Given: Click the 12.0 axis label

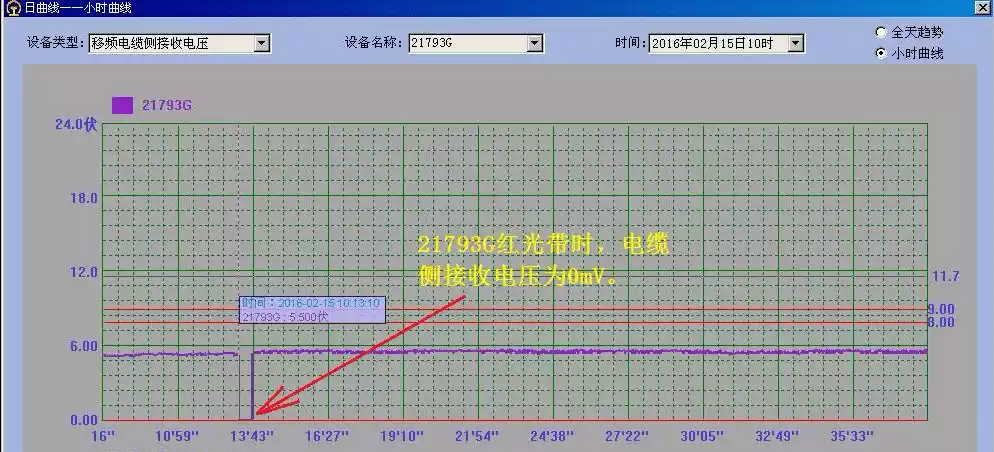Looking at the screenshot, I should click(x=84, y=272).
